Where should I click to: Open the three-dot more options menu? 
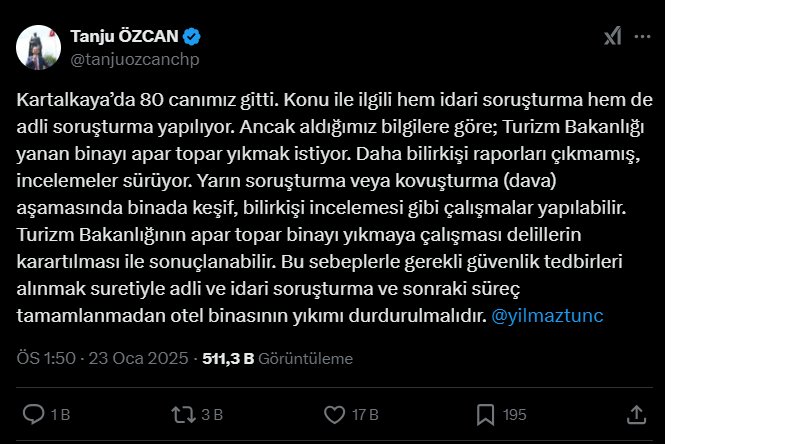tap(643, 37)
